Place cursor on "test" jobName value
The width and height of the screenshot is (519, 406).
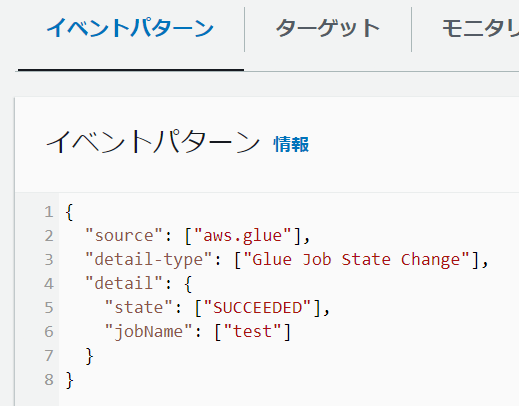[x=252, y=332]
